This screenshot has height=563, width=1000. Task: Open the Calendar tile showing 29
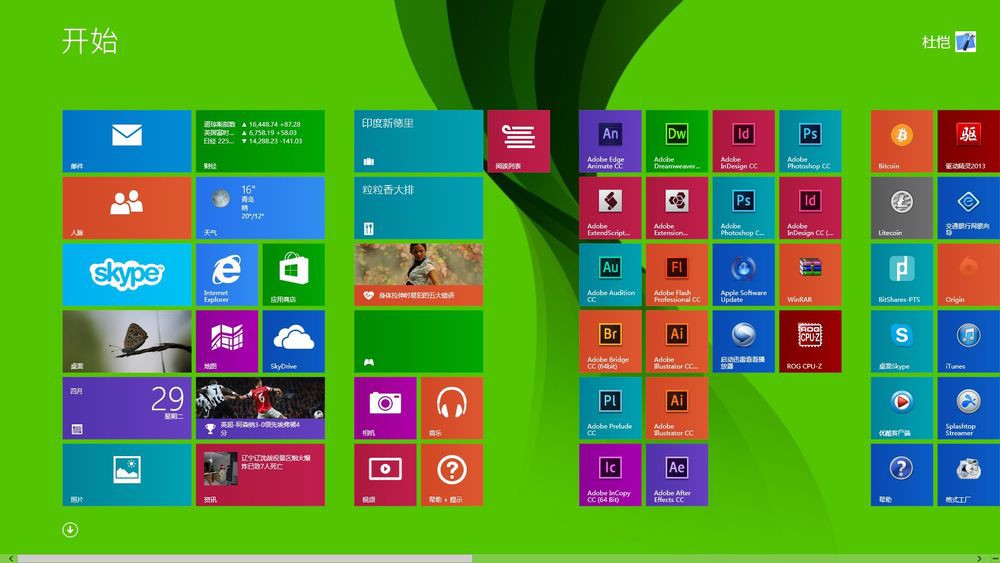click(127, 408)
